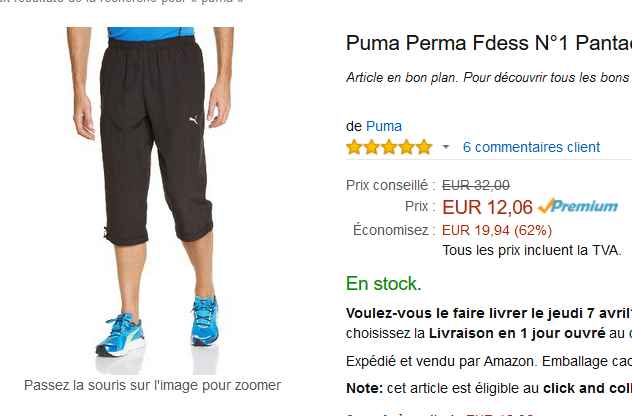Viewport: 632px width, 416px height.
Task: Click the savings amount EUR 19,94 (62%)
Action: click(497, 230)
